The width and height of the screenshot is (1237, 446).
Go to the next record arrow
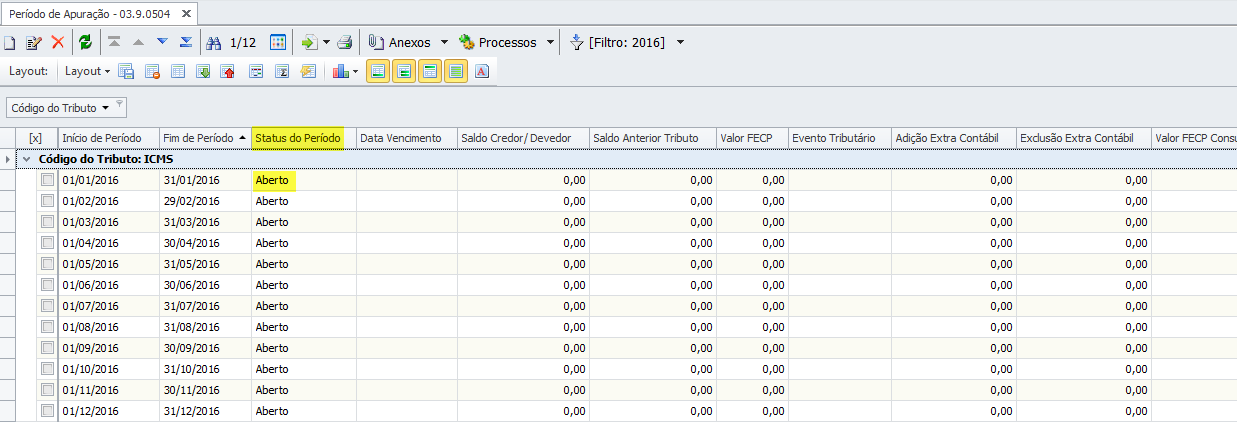[x=162, y=43]
